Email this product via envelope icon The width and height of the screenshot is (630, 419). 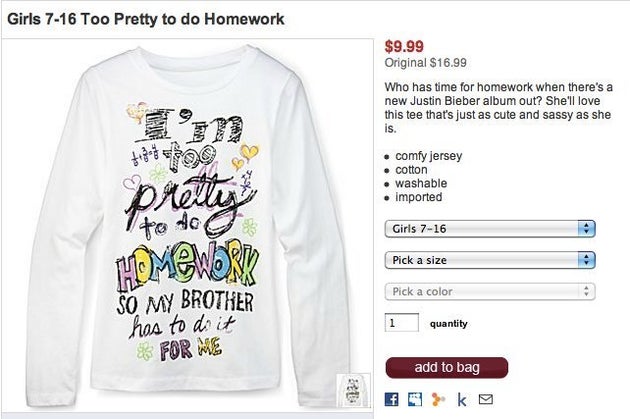(486, 400)
